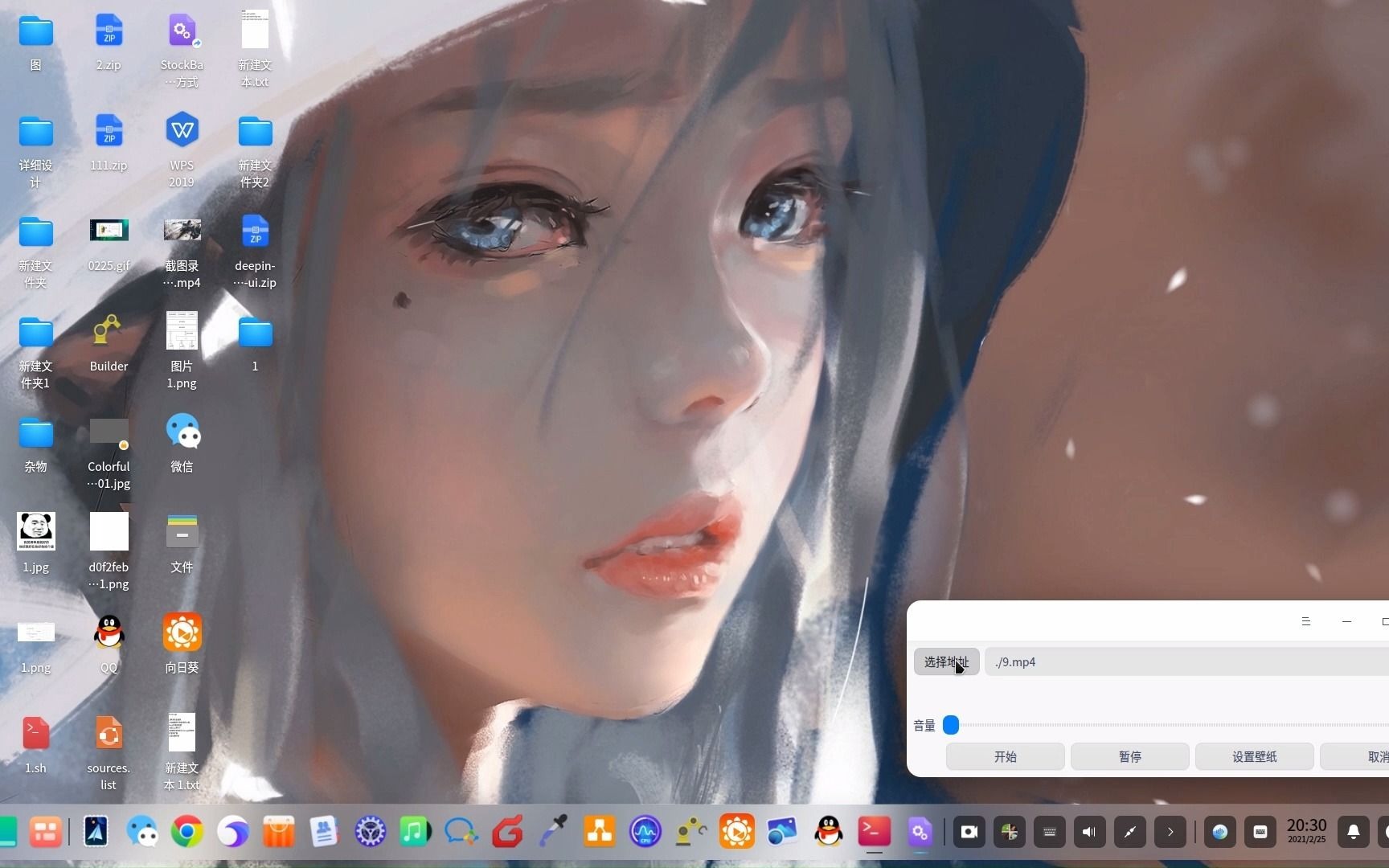1389x868 pixels.
Task: Select the 新建文本 1.txt desktop file
Action: click(x=182, y=753)
